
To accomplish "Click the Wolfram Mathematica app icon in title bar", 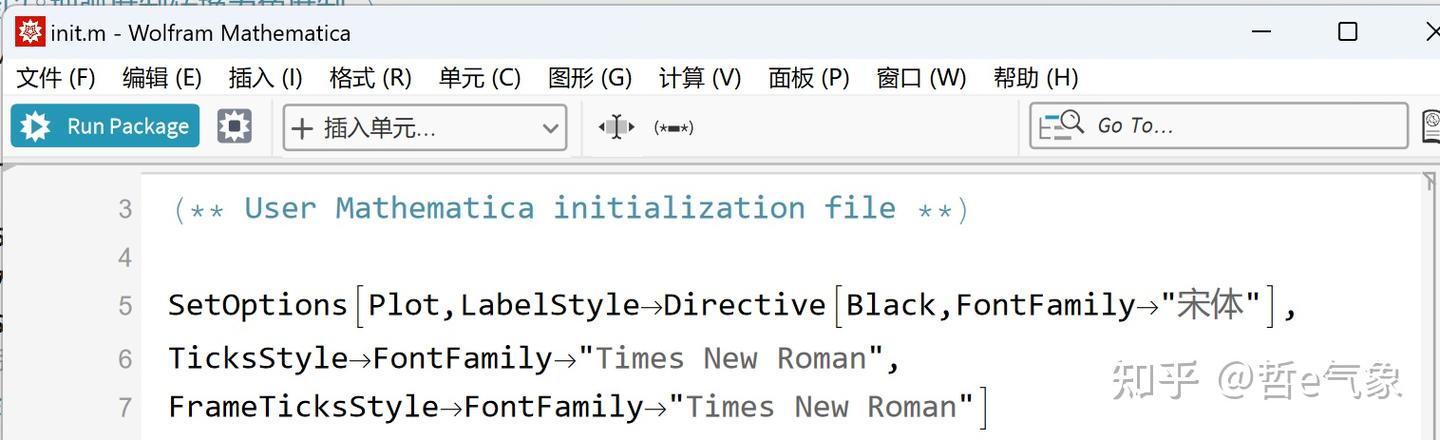I will pos(30,32).
